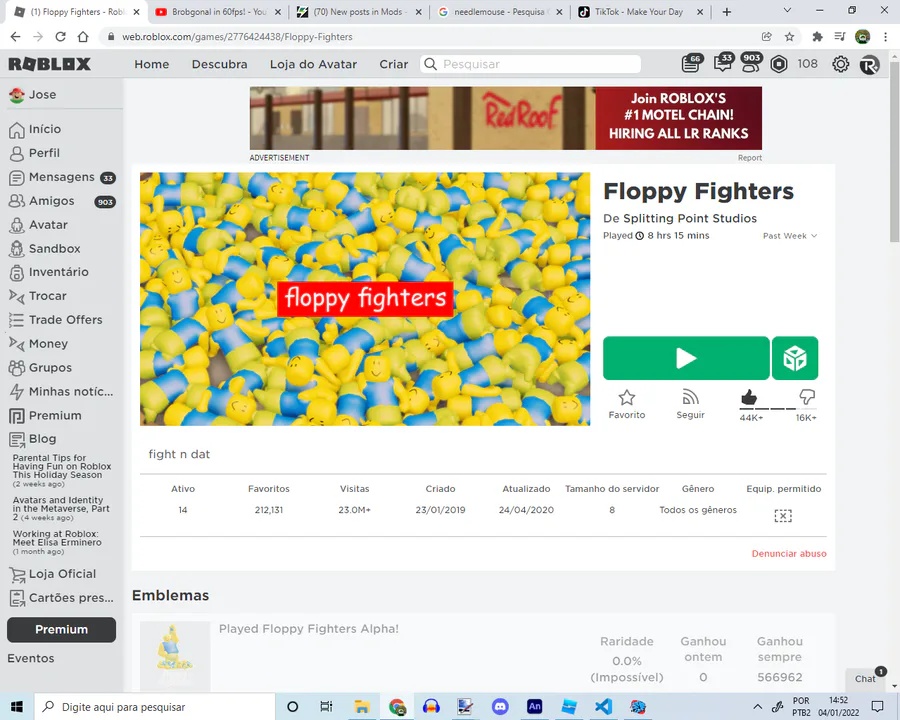Switch to TikTok tab
900x720 pixels.
[640, 12]
